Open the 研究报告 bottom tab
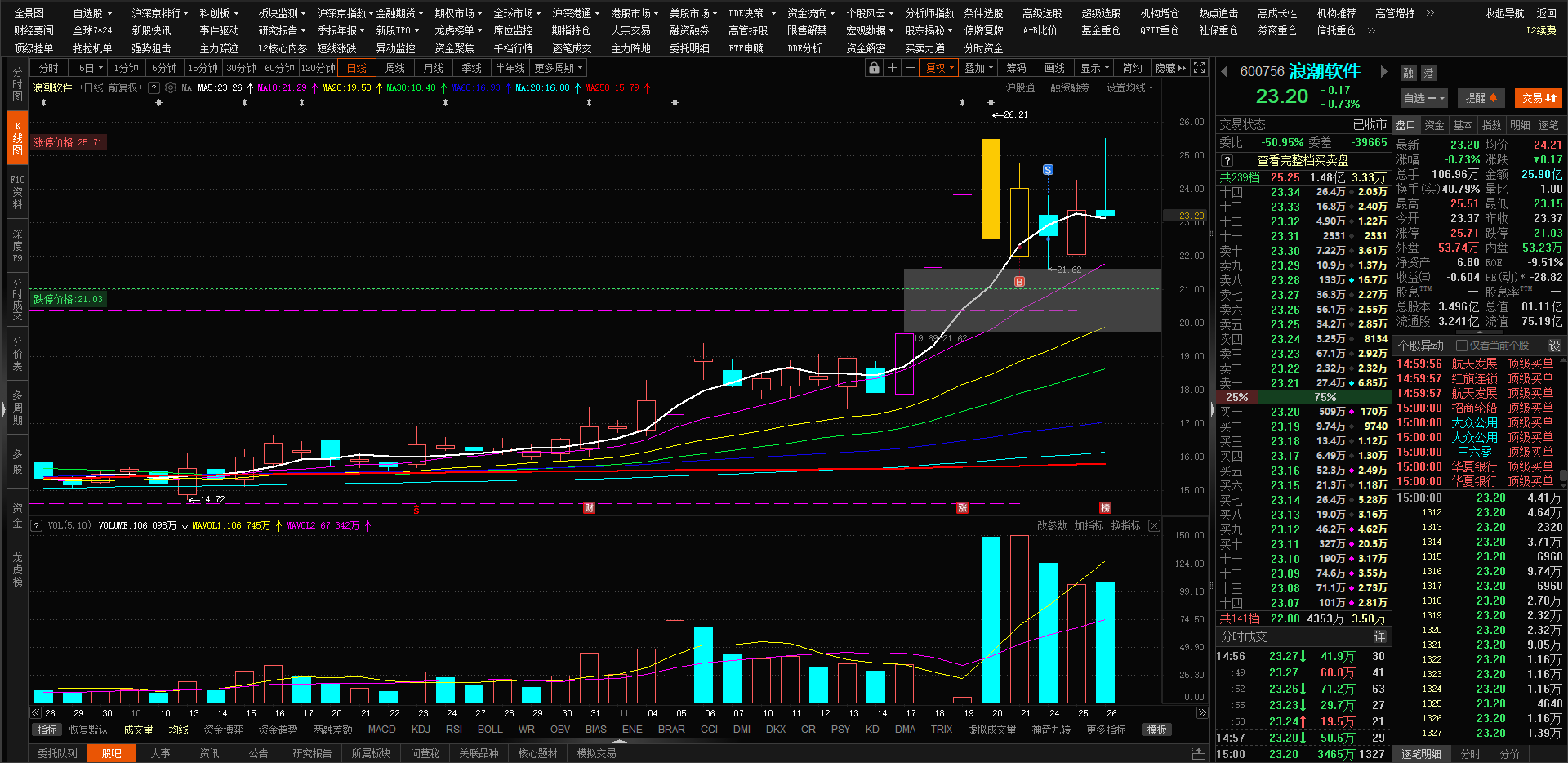This screenshot has height=763, width=1568. tap(312, 753)
